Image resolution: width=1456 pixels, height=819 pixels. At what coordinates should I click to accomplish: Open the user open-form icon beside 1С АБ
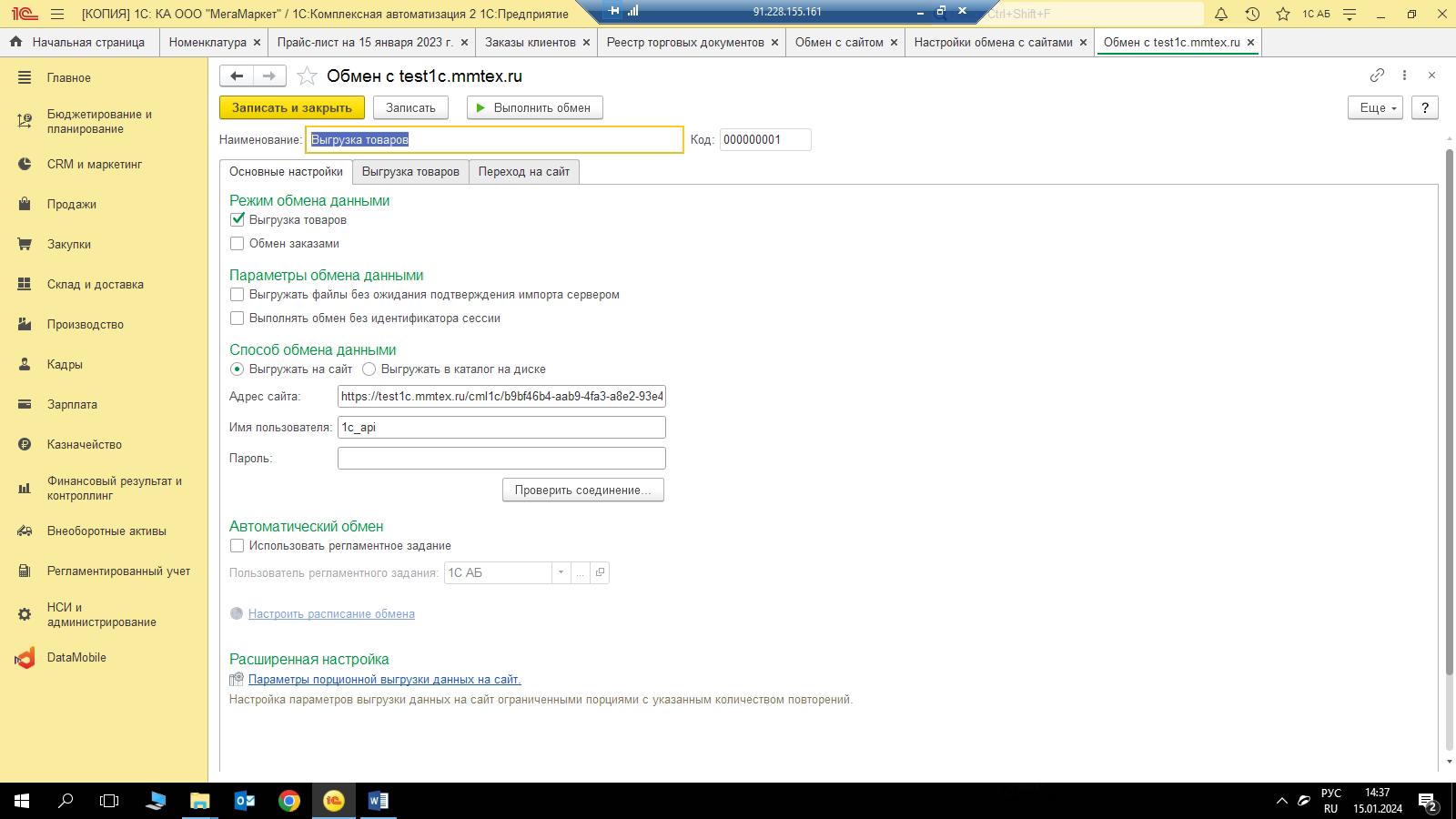[x=600, y=572]
